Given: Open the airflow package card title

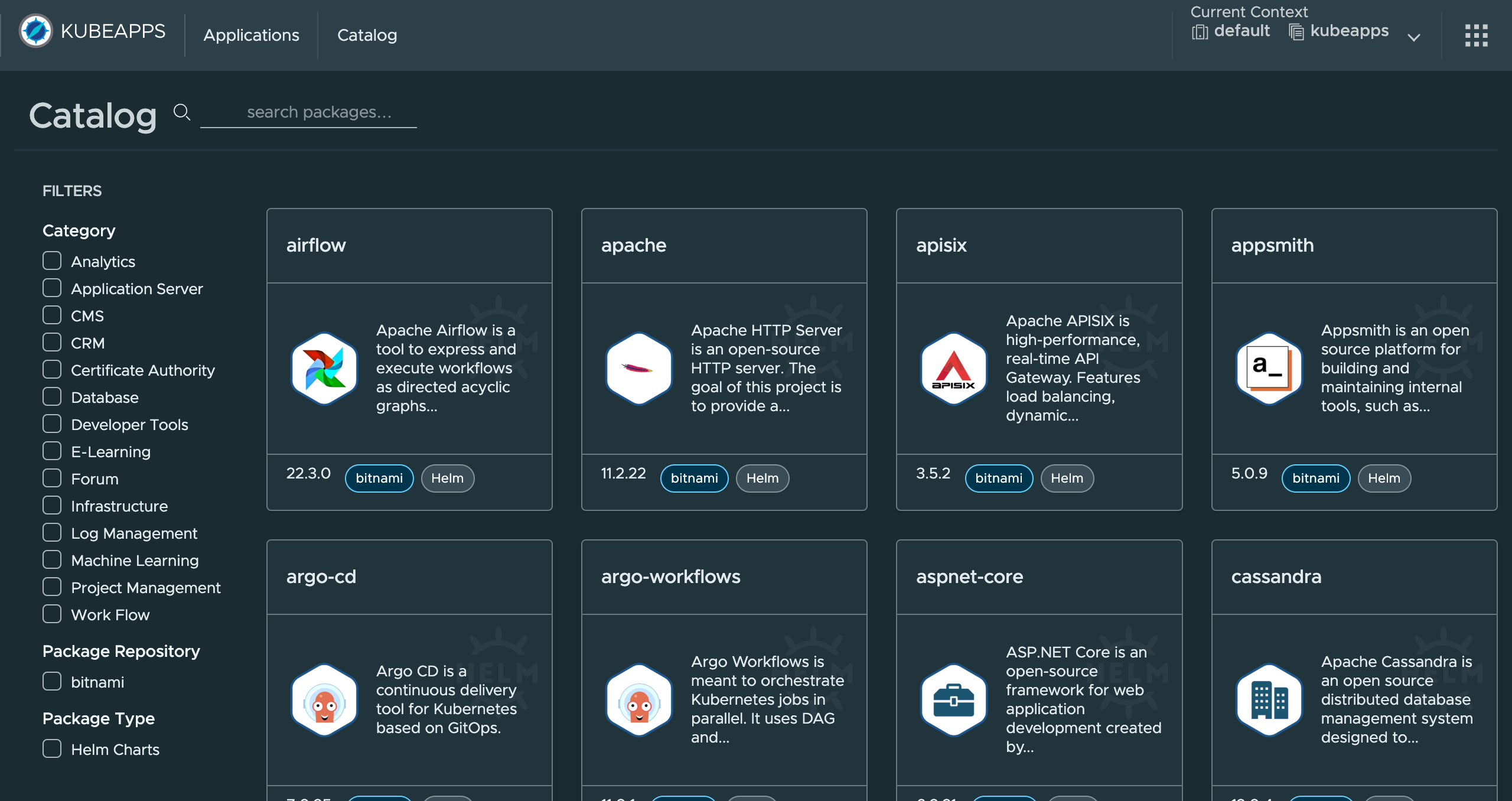Looking at the screenshot, I should coord(316,246).
